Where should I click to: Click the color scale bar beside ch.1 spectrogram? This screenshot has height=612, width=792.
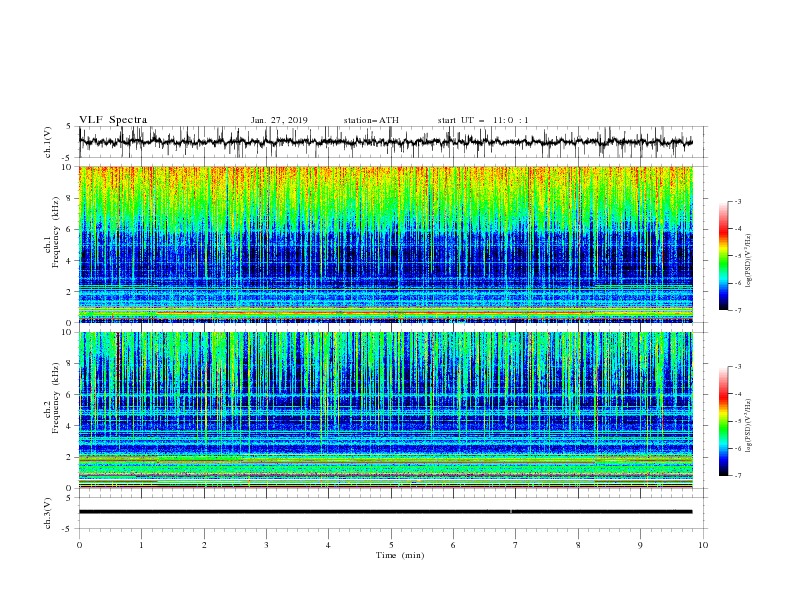724,256
